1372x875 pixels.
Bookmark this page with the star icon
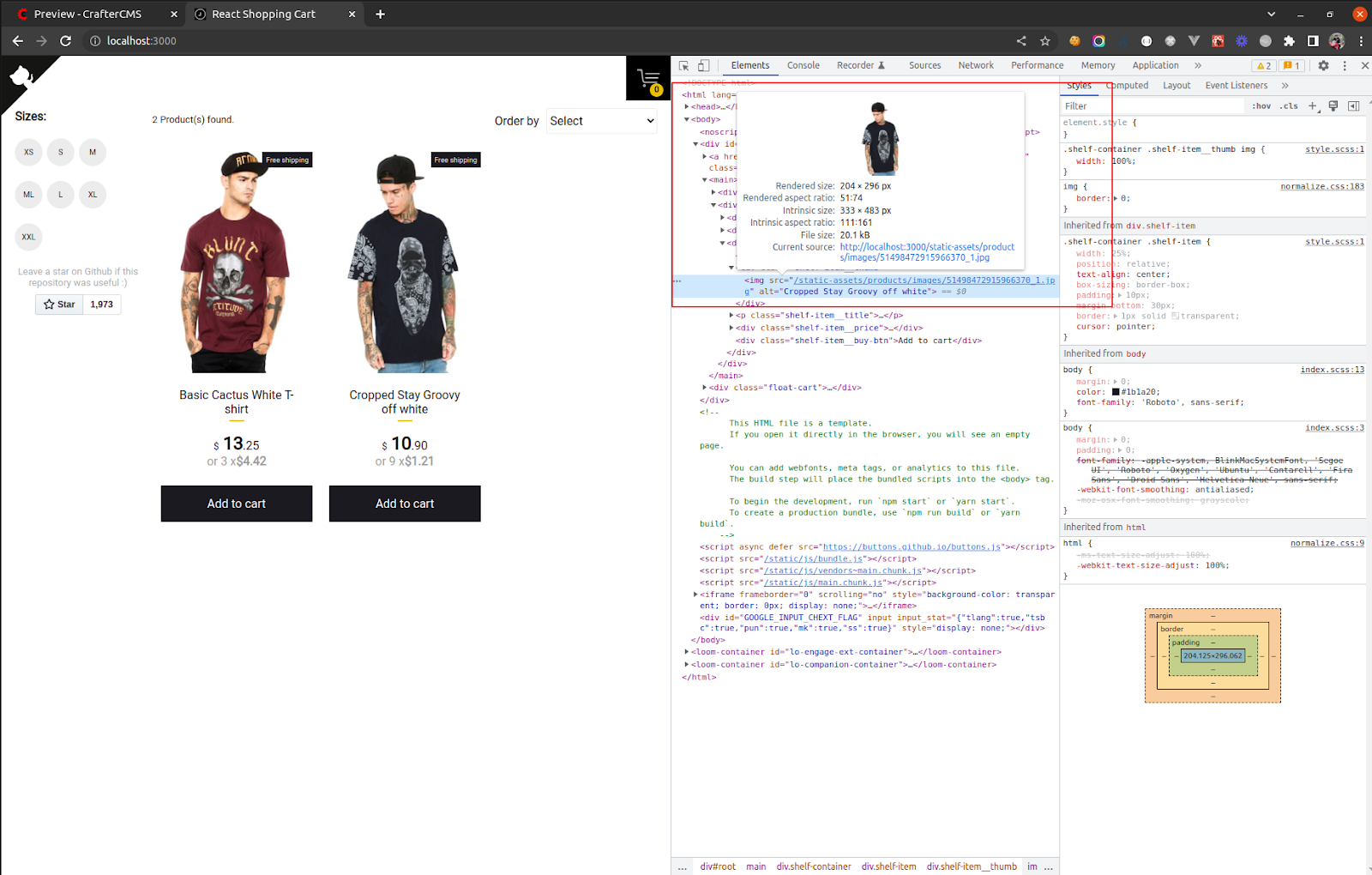coord(1044,40)
